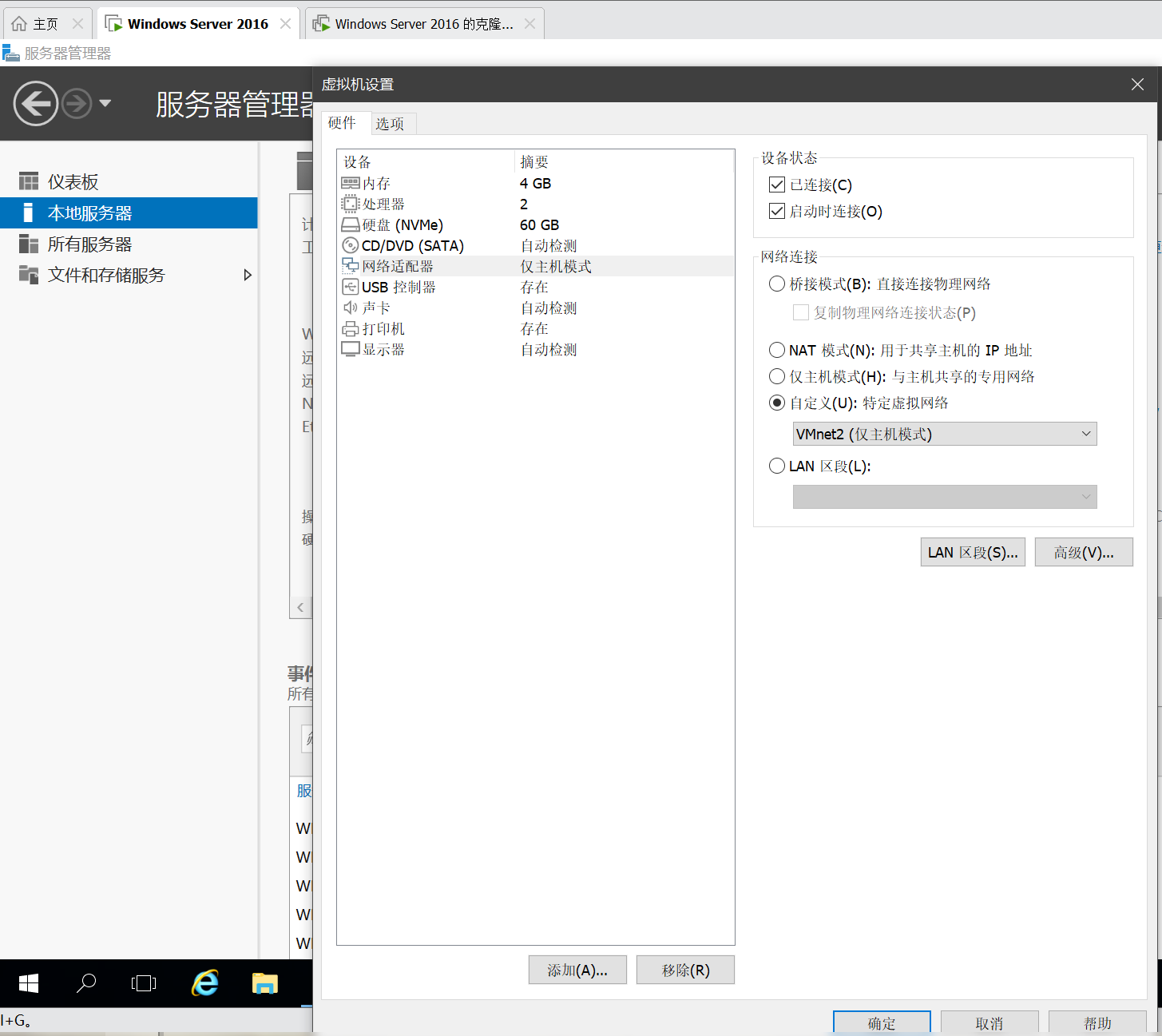
Task: Select the USB controller icon
Action: tap(350, 287)
